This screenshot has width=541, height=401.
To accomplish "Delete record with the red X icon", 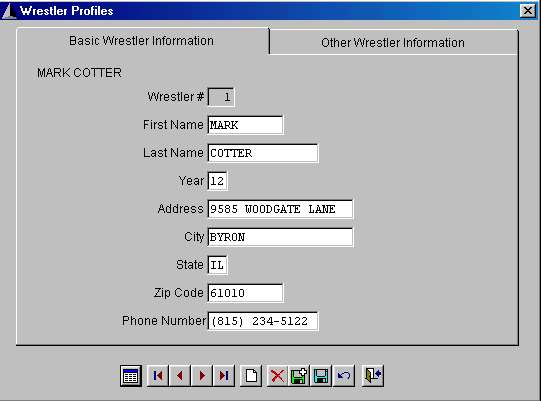I will tap(277, 375).
